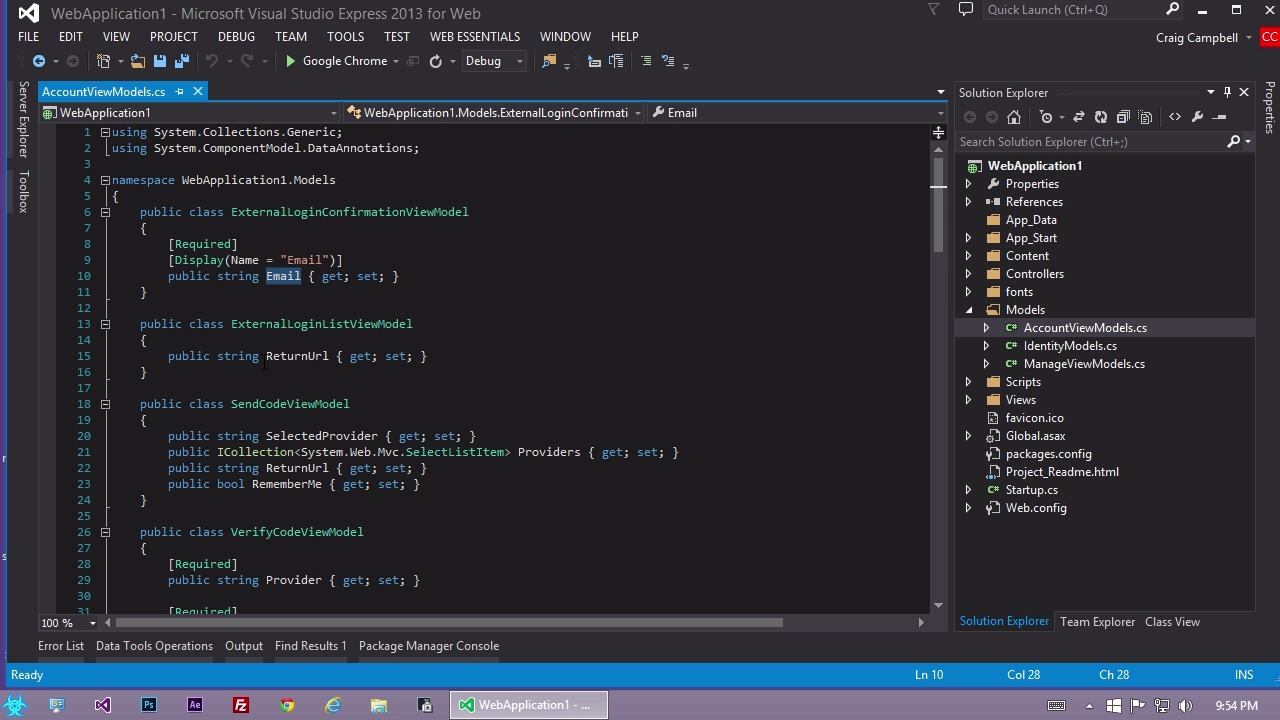Collapse the Models folder

coord(968,310)
